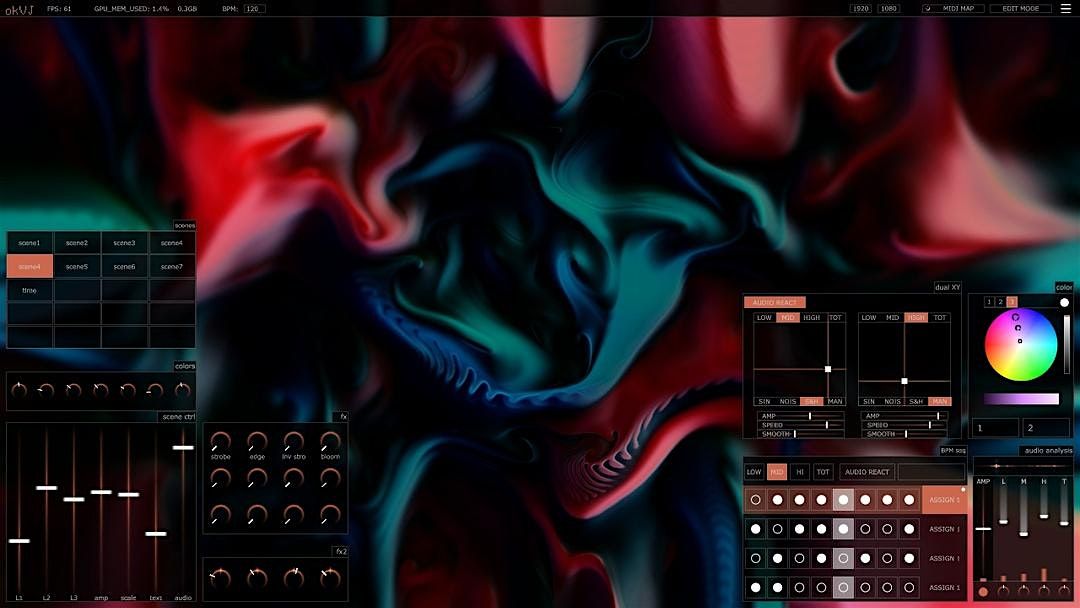Click the first knob in fx2 panel
The width and height of the screenshot is (1080, 608).
[x=220, y=577]
